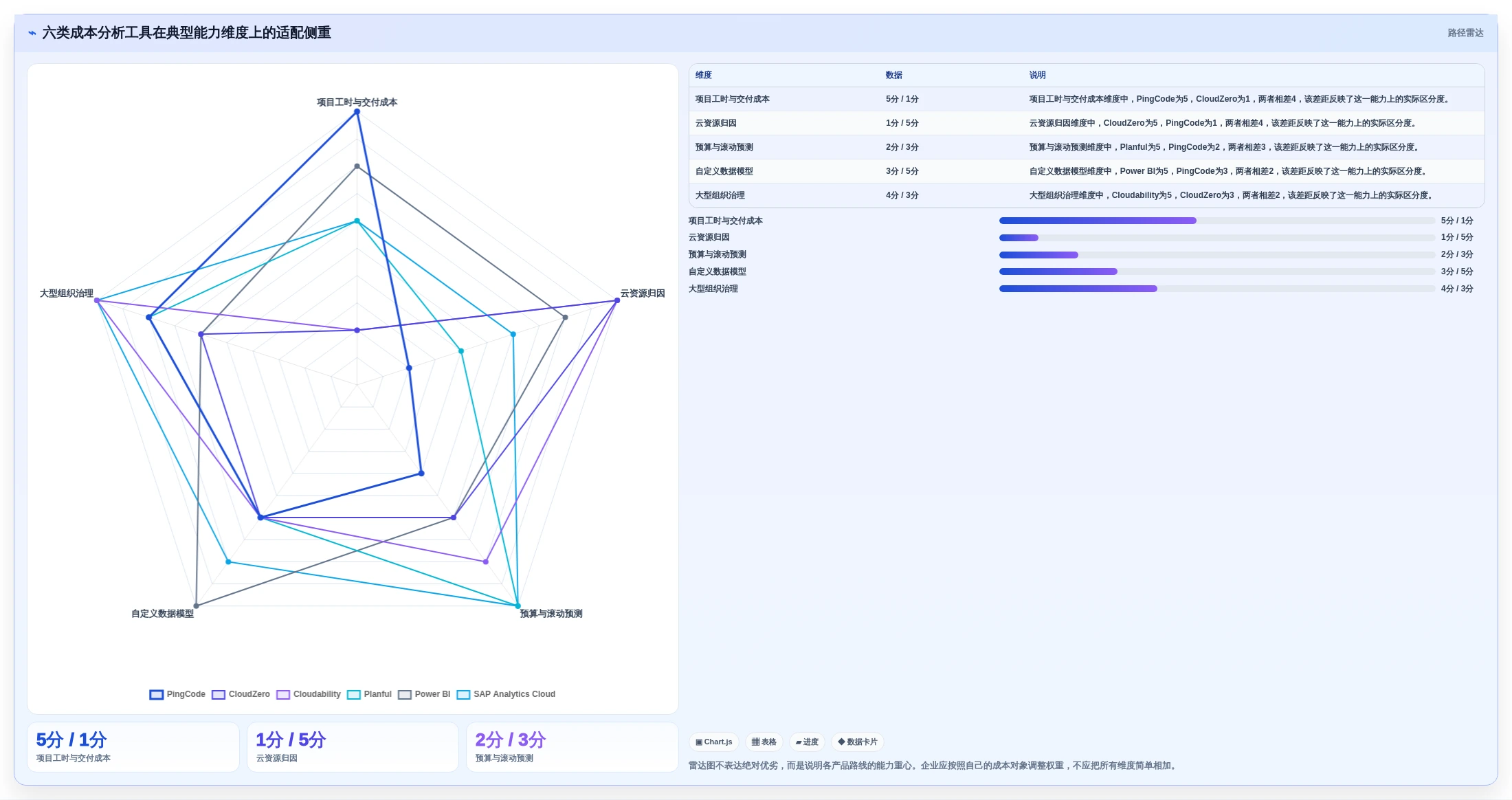Click the 项目工时与交付成本 radar axis label
The image size is (1512, 800).
pos(357,102)
